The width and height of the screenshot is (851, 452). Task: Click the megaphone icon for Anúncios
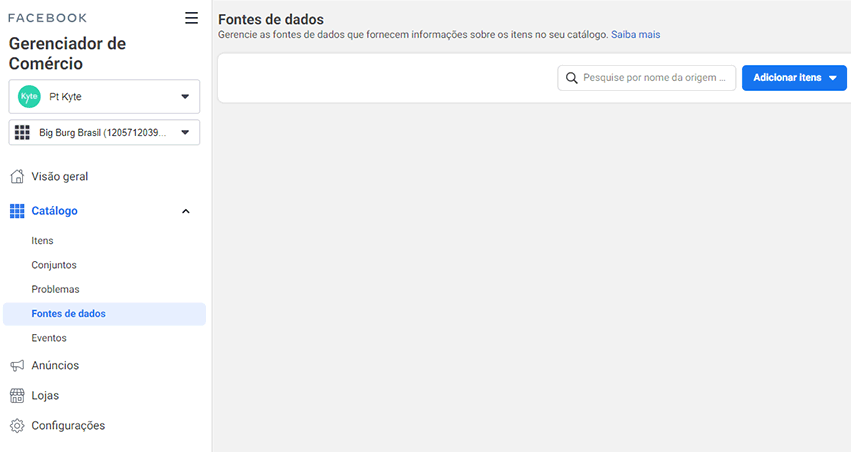tap(17, 366)
